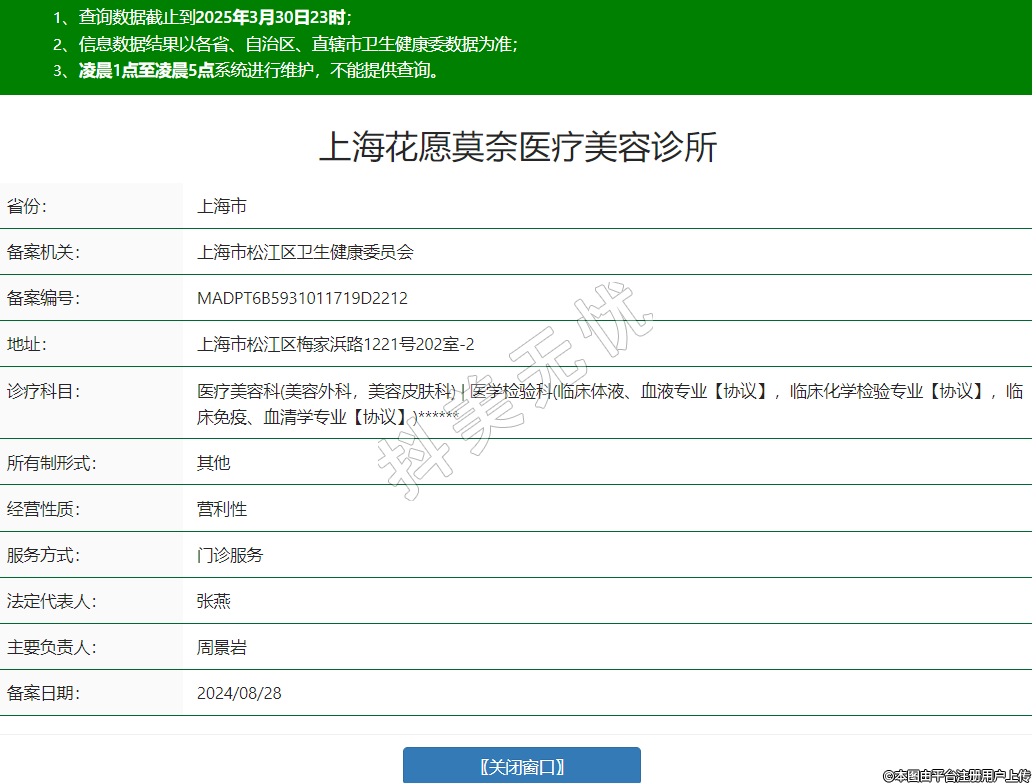Click the 备案机关 value 上海市松江区卫生健康委员会

pos(305,252)
